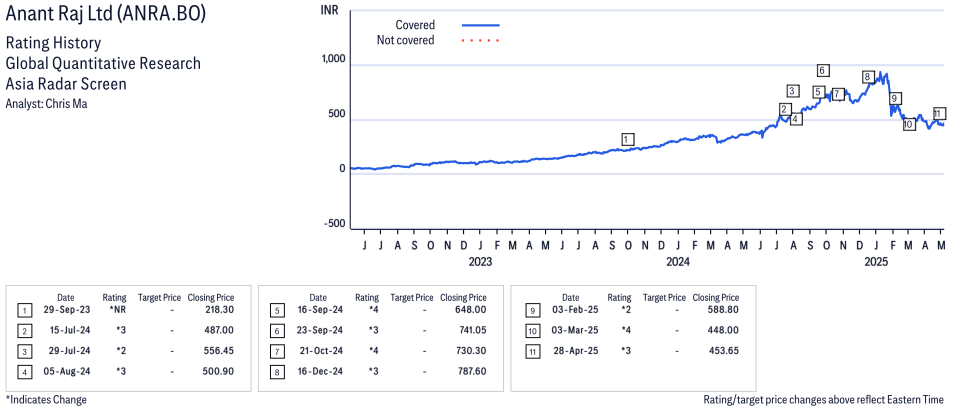Click the Analyst: Chris Ma text
This screenshot has width=955, height=407.
(46, 104)
